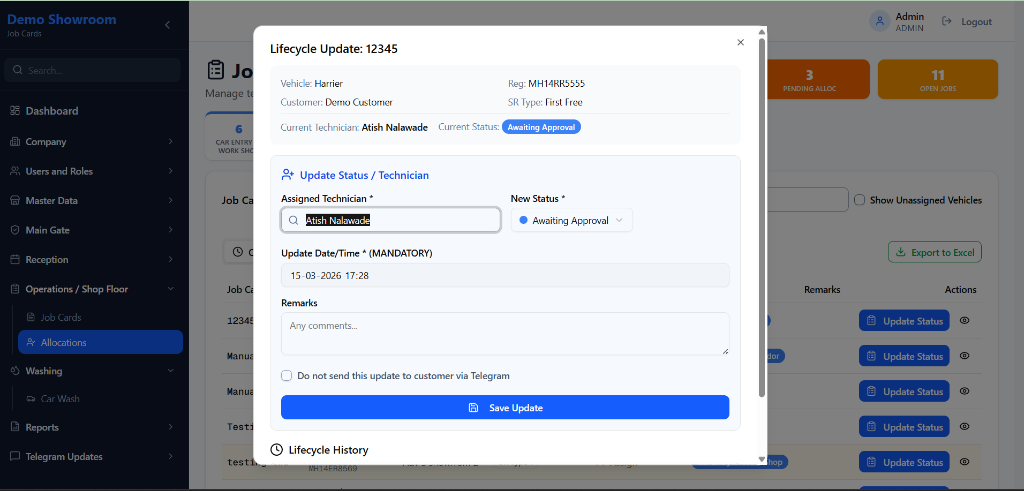Click the Master Data icon

15,201
